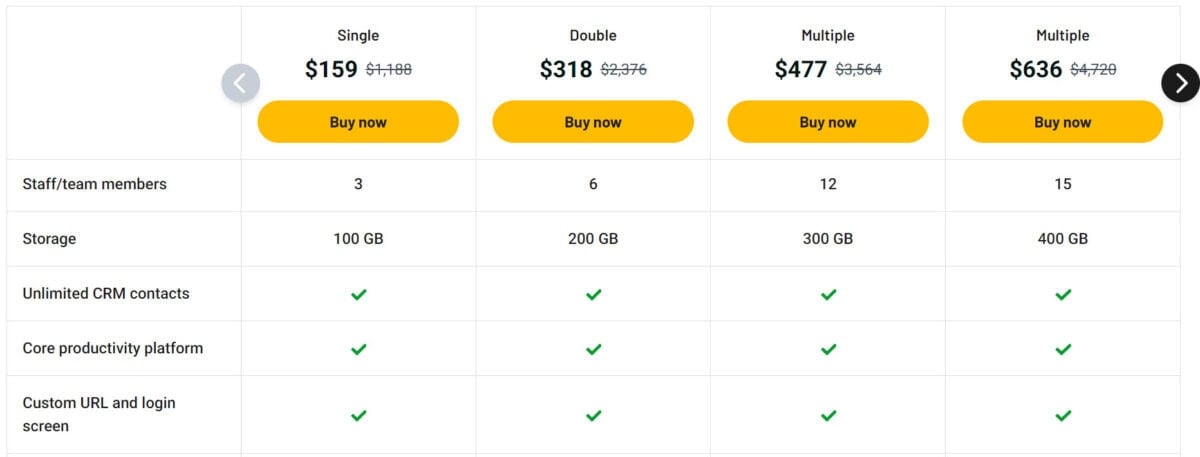
Task: Buy the $477 Multiple plan
Action: pos(827,122)
